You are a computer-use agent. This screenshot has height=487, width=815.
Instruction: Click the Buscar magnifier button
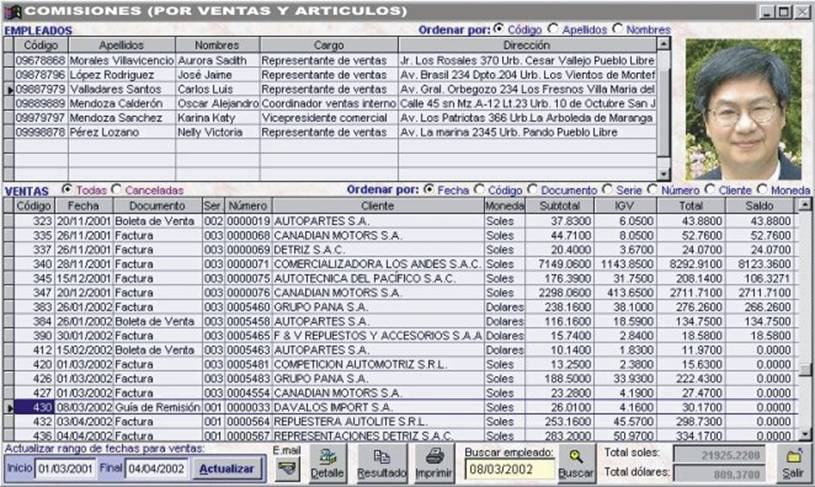(x=576, y=463)
